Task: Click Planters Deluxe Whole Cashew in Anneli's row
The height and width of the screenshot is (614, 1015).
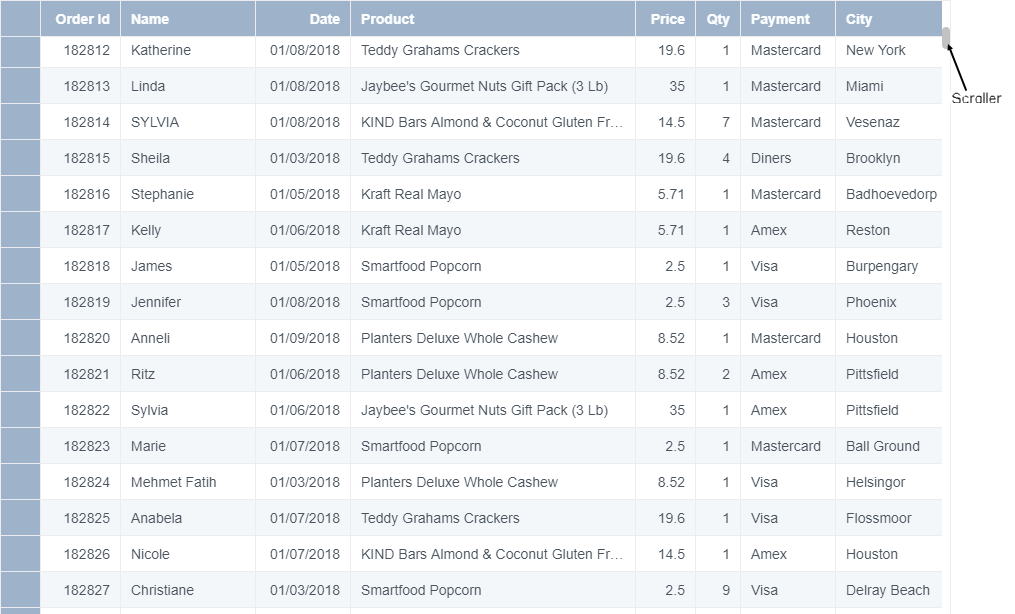Action: point(493,338)
